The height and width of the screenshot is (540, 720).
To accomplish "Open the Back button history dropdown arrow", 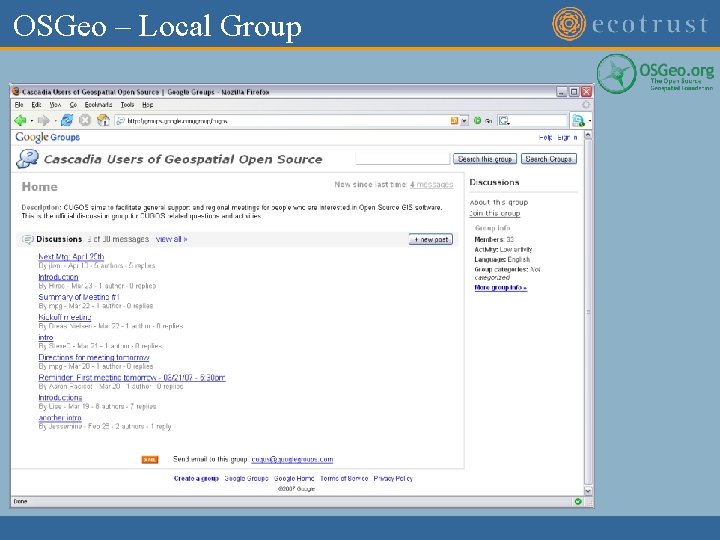I will 32,121.
